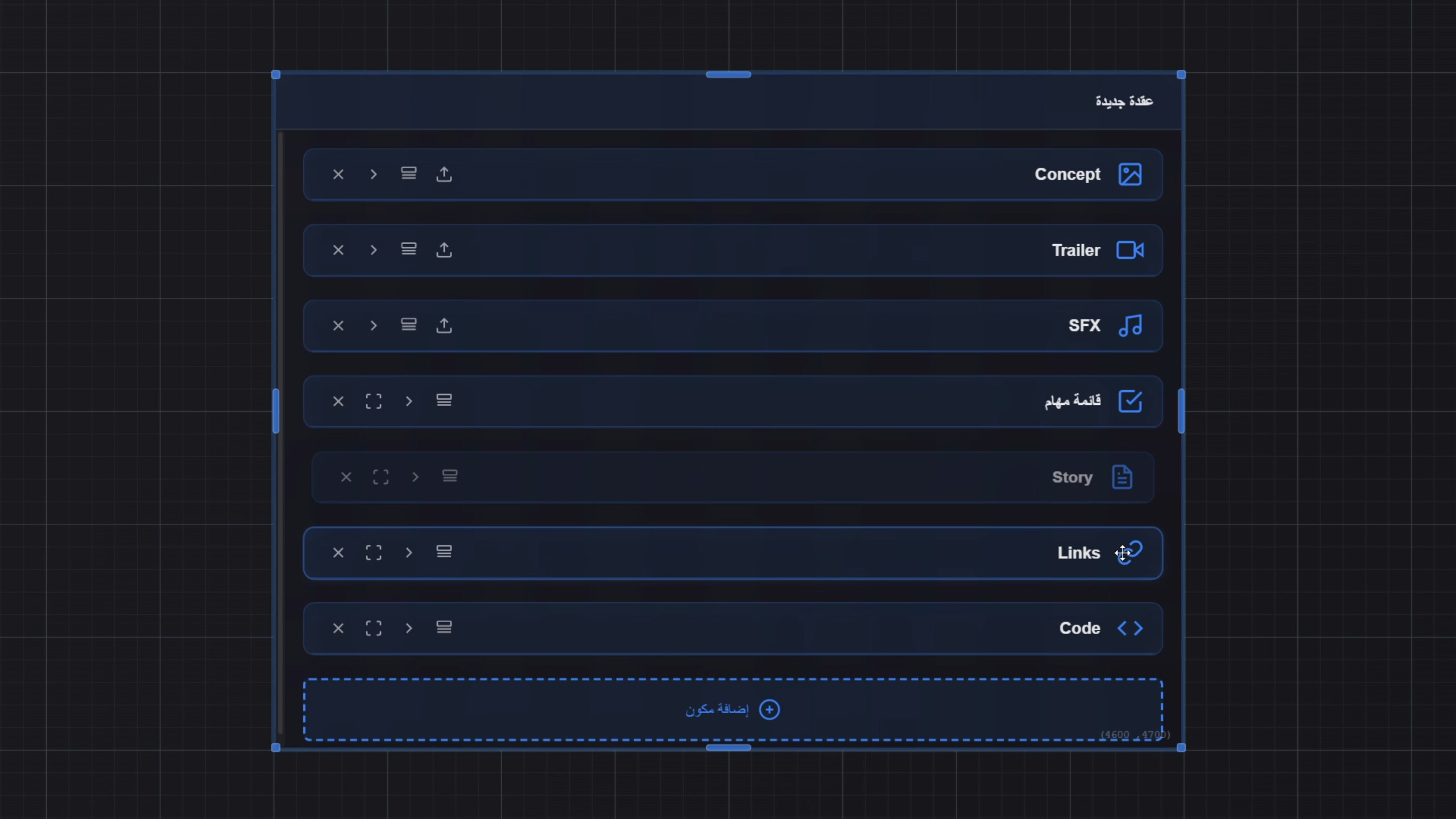This screenshot has height=819, width=1456.
Task: Toggle the layers view on the Code row
Action: tap(444, 628)
